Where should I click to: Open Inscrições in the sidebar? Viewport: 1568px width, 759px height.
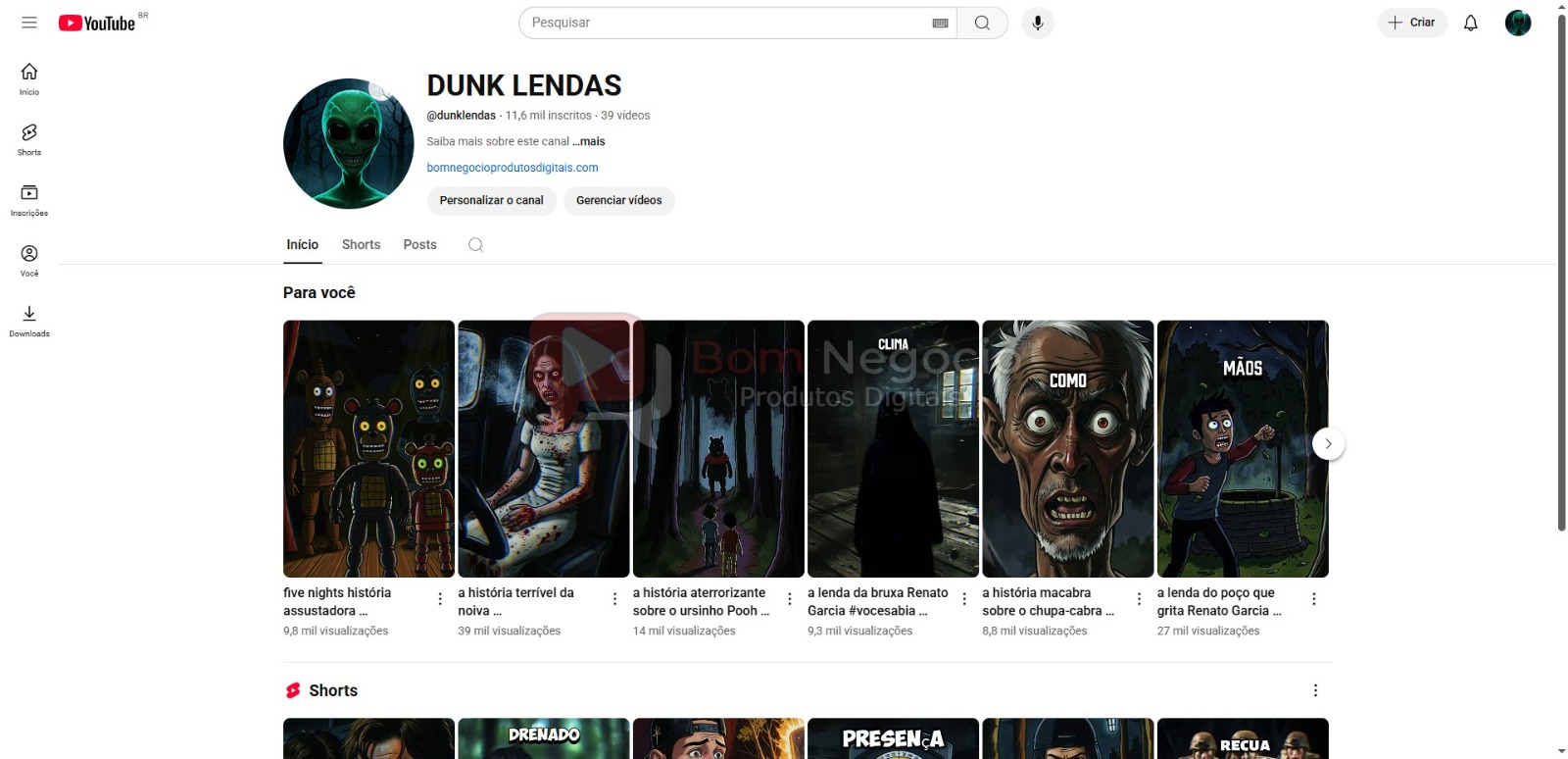pyautogui.click(x=29, y=200)
